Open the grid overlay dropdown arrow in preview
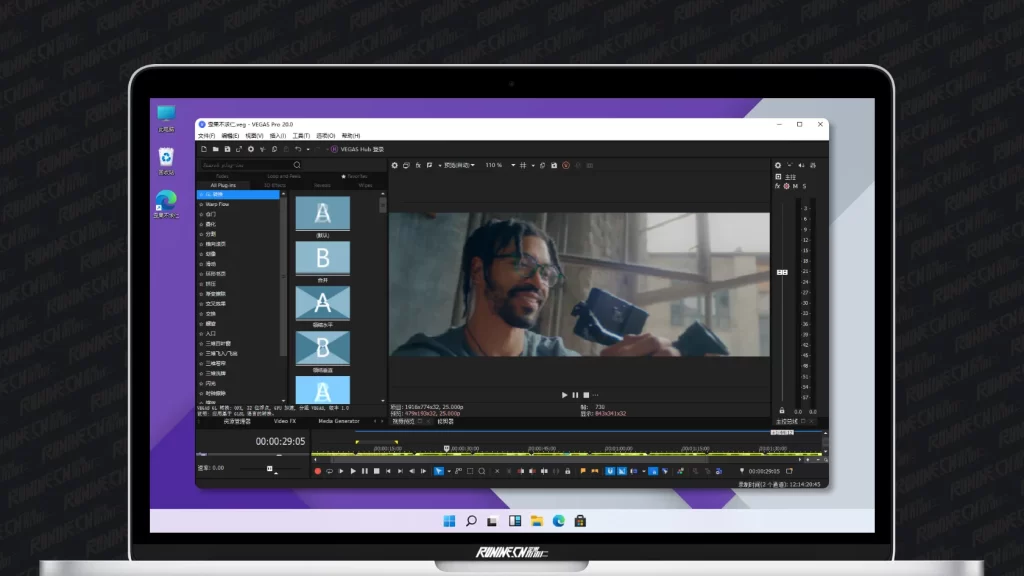The width and height of the screenshot is (1024, 576). coord(533,165)
